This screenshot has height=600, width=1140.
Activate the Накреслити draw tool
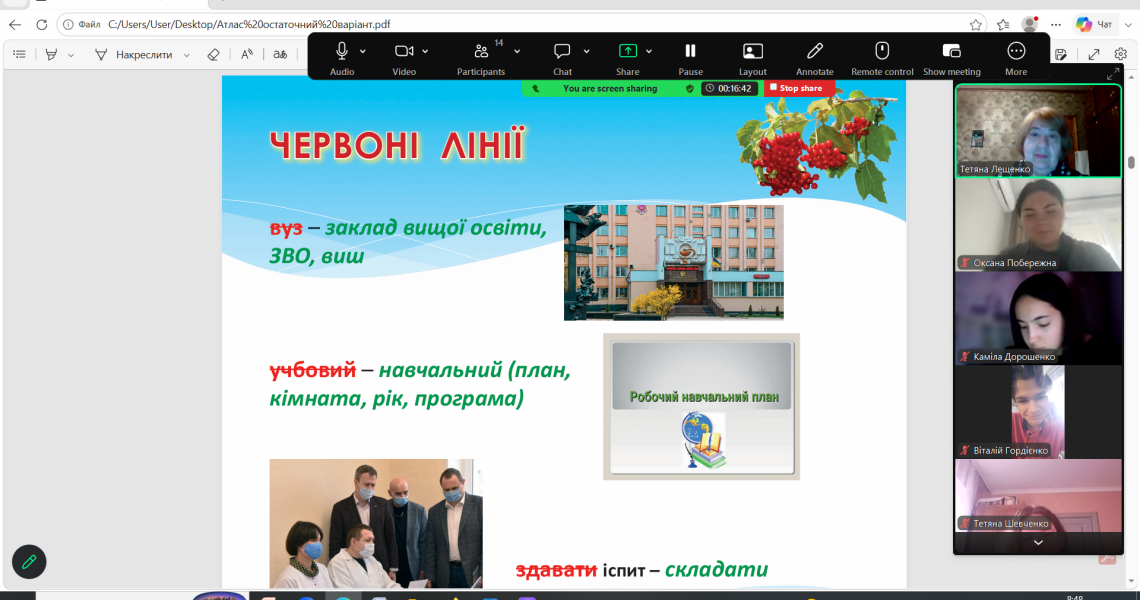tap(134, 55)
